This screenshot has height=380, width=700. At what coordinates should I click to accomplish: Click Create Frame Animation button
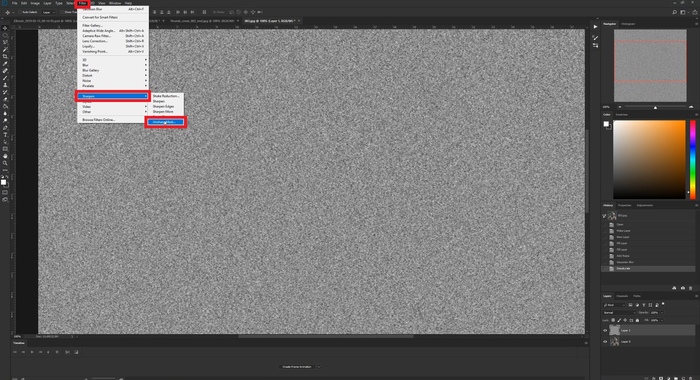297,367
